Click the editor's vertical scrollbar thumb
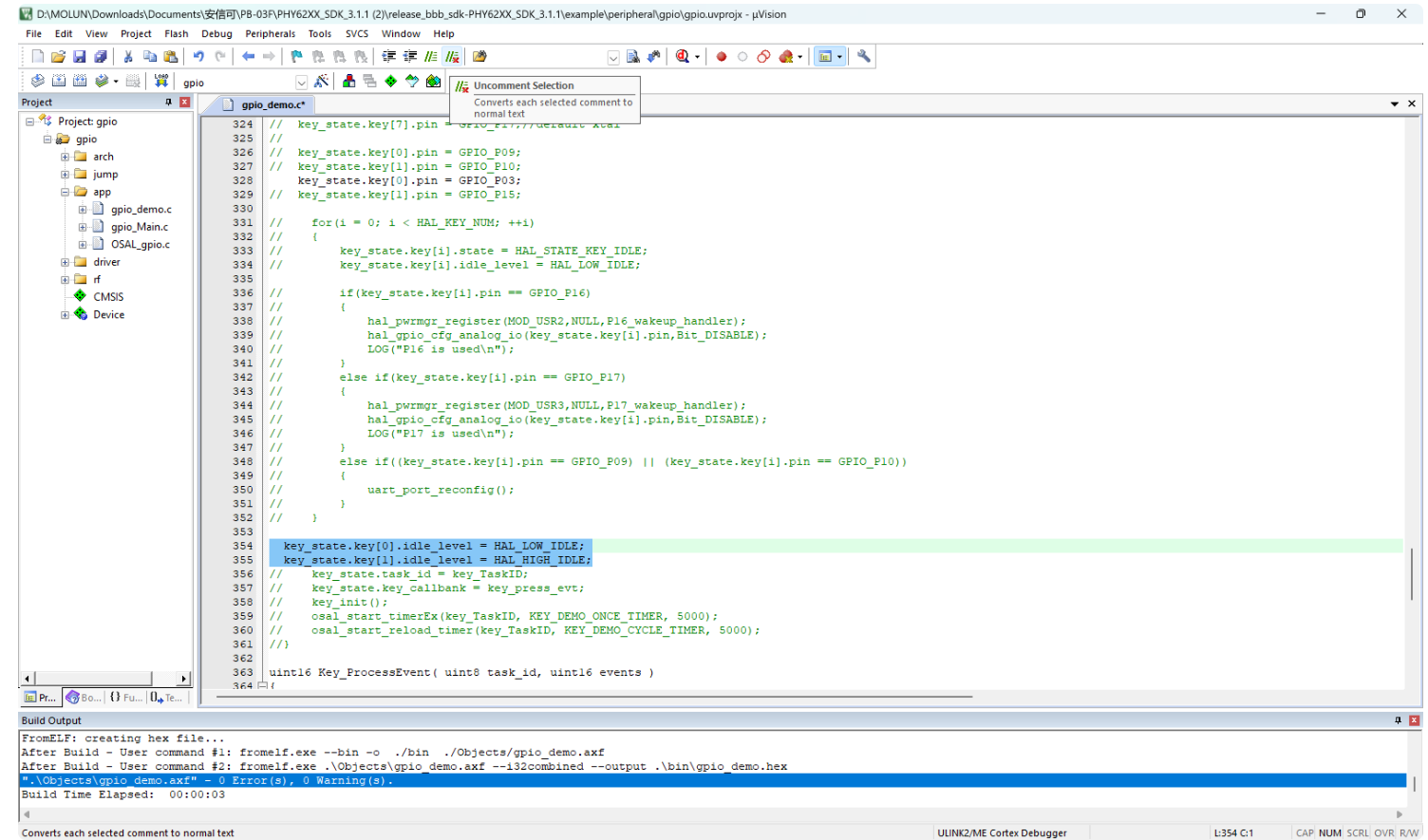The height and width of the screenshot is (840, 1428). pyautogui.click(x=1412, y=573)
